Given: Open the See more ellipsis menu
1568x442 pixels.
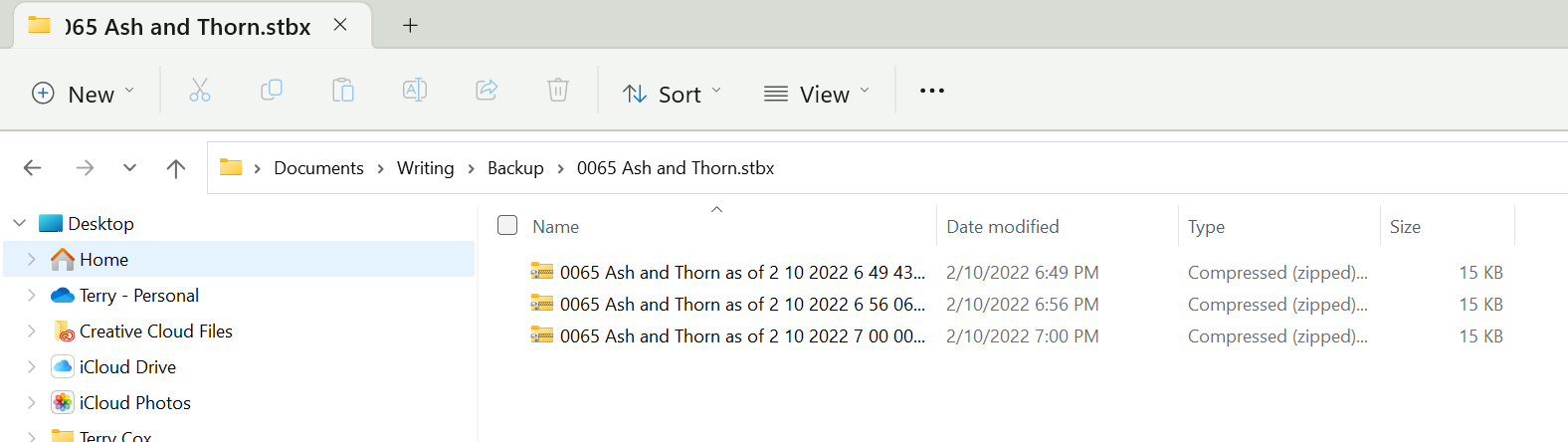Looking at the screenshot, I should pos(931,92).
